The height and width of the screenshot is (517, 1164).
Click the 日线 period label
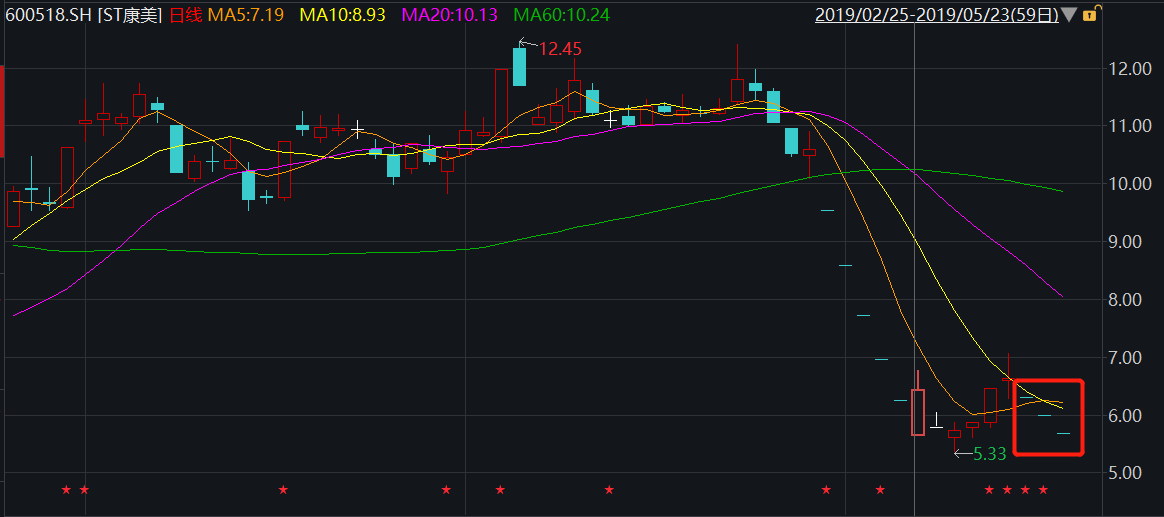pyautogui.click(x=186, y=15)
